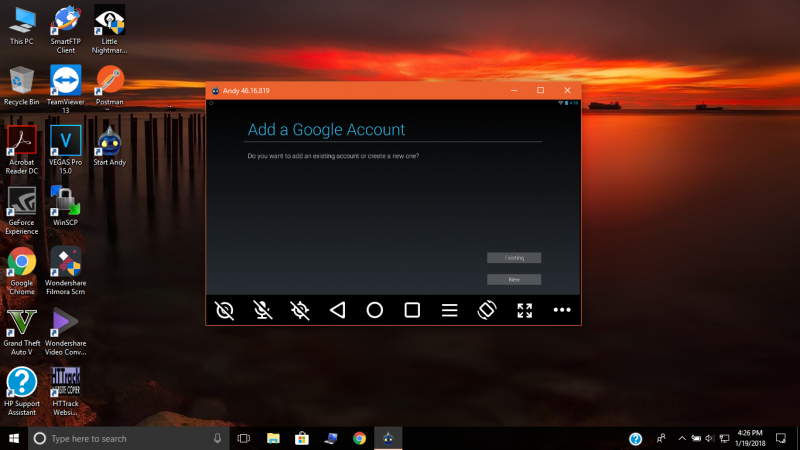Click the Windows search box
Viewport: 800px width, 450px height.
[x=127, y=439]
